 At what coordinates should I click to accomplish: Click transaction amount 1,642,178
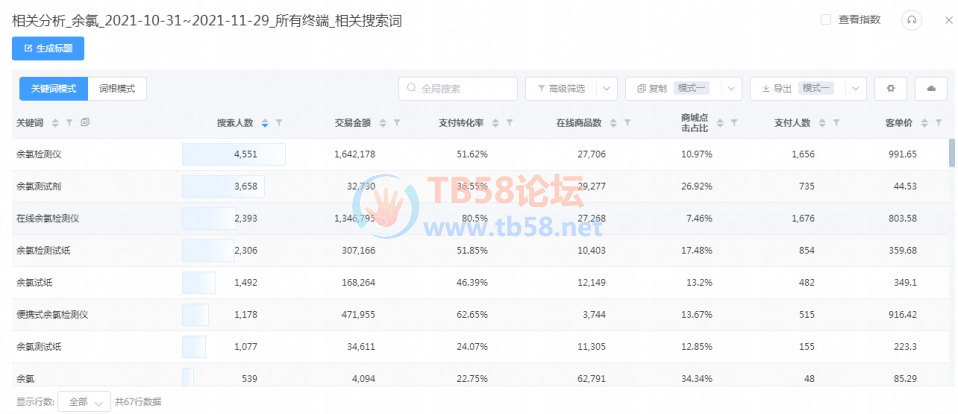pyautogui.click(x=355, y=154)
